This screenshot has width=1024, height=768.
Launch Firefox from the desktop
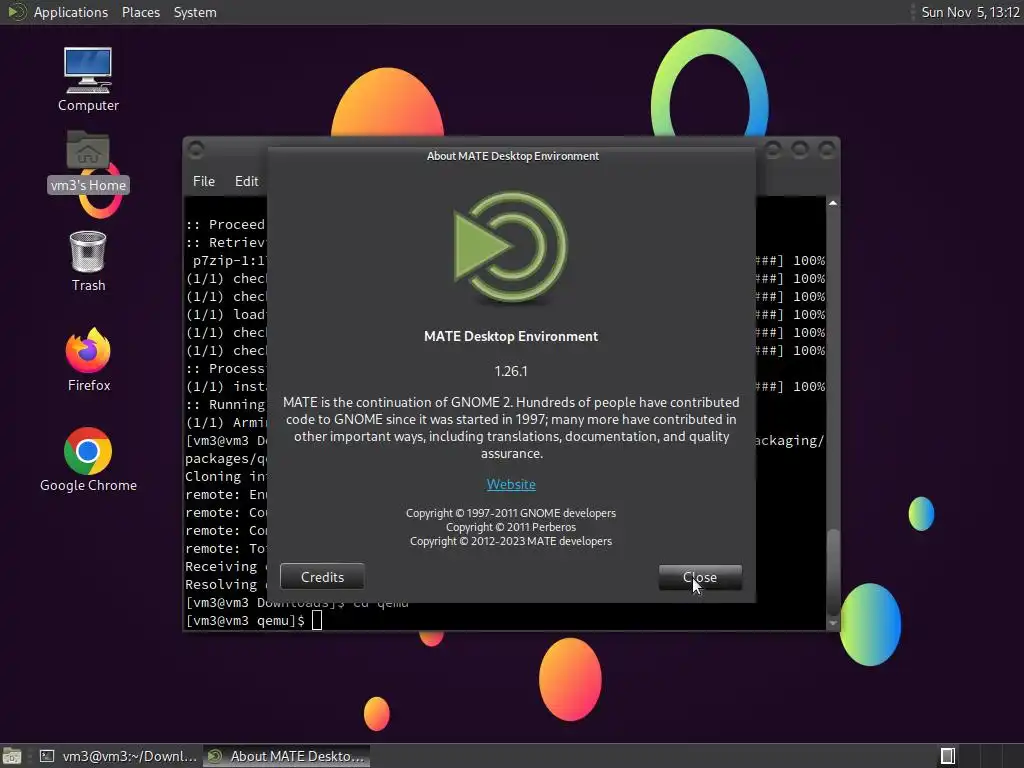[88, 360]
